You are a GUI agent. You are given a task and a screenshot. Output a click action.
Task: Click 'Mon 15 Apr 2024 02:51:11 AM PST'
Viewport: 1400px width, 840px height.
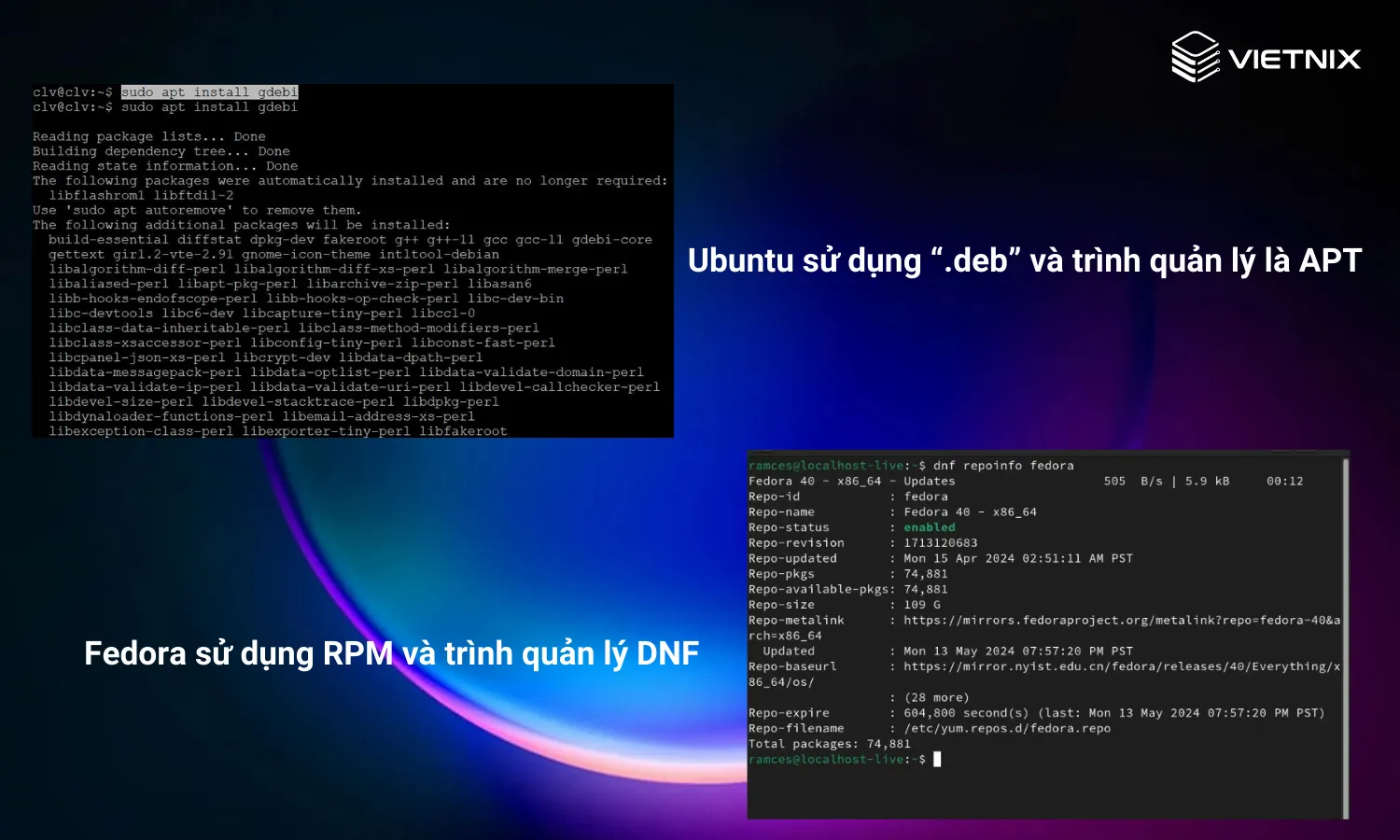1018,559
